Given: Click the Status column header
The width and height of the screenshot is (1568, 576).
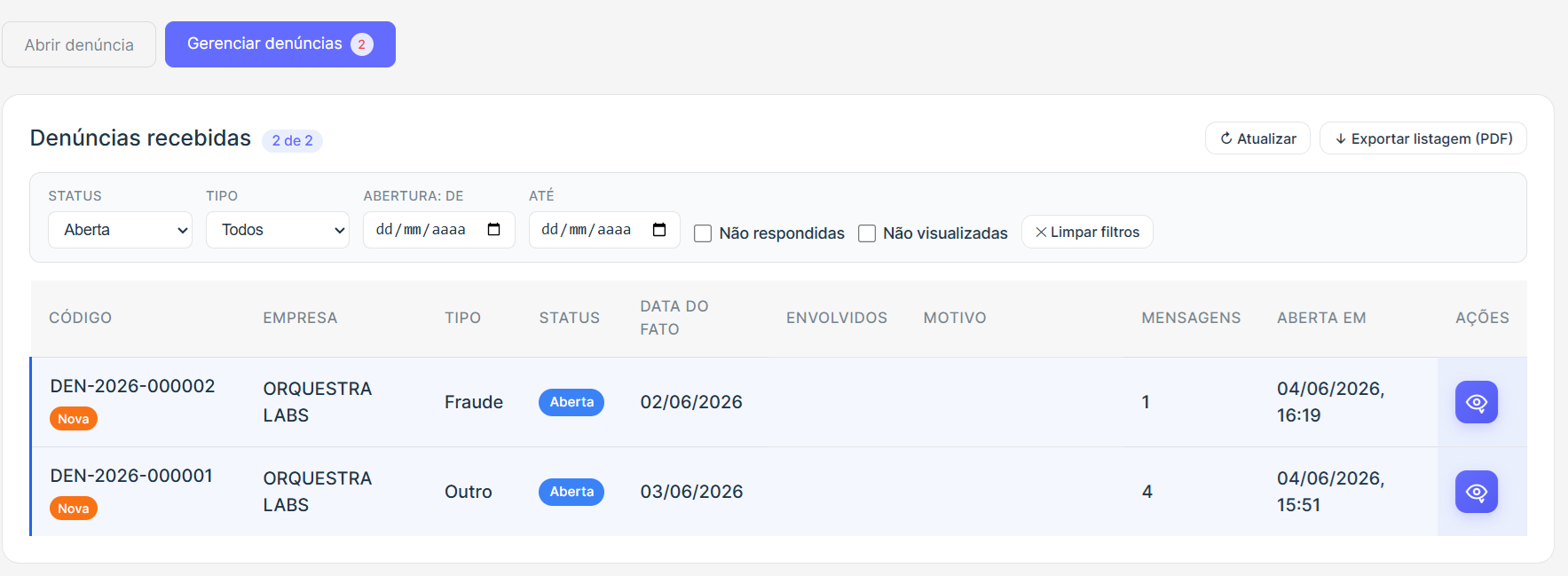Looking at the screenshot, I should tap(569, 318).
